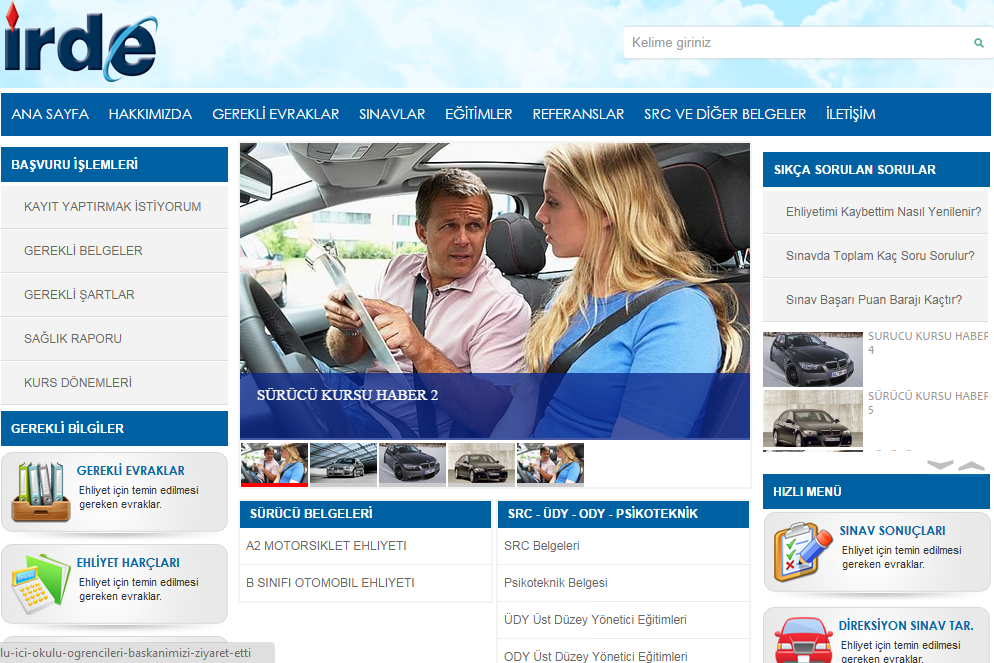
Task: Select the third slider thumbnail
Action: click(x=412, y=464)
